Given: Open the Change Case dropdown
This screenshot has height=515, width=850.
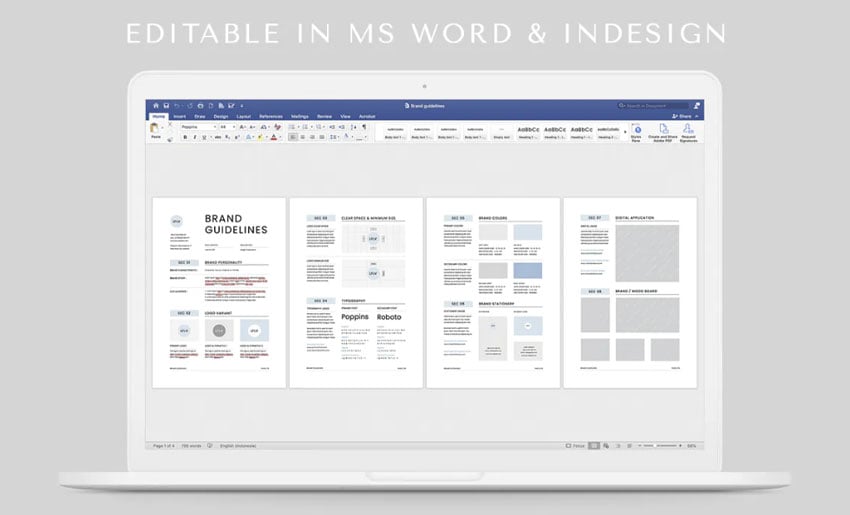Looking at the screenshot, I should pos(265,127).
